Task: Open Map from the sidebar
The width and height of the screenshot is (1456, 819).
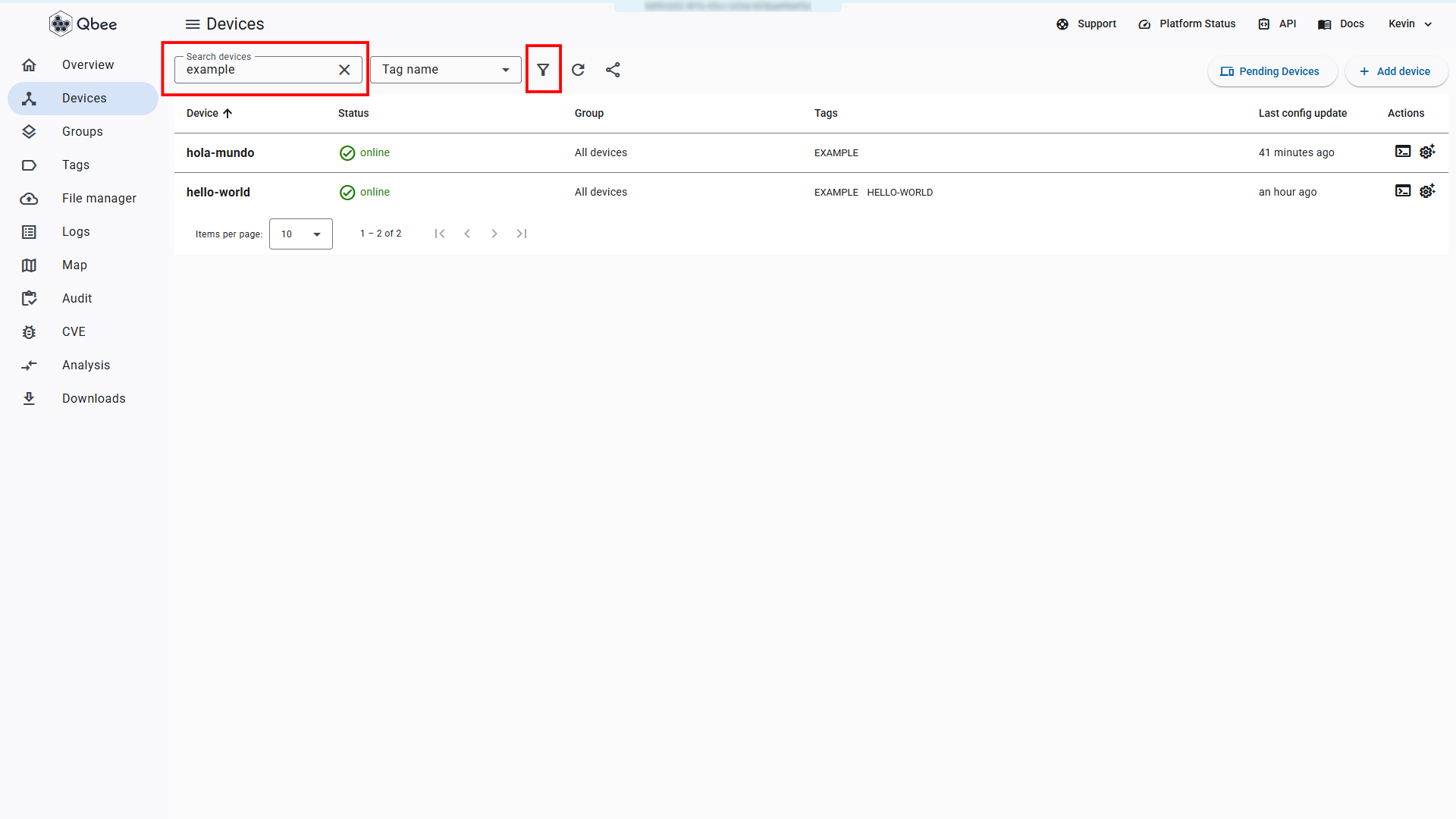Action: point(83,265)
